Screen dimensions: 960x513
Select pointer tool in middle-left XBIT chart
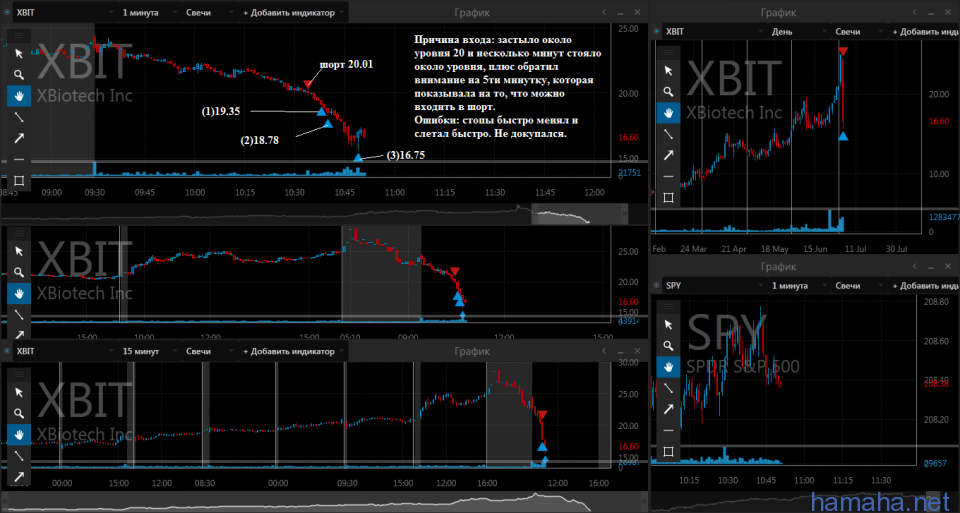[x=19, y=252]
